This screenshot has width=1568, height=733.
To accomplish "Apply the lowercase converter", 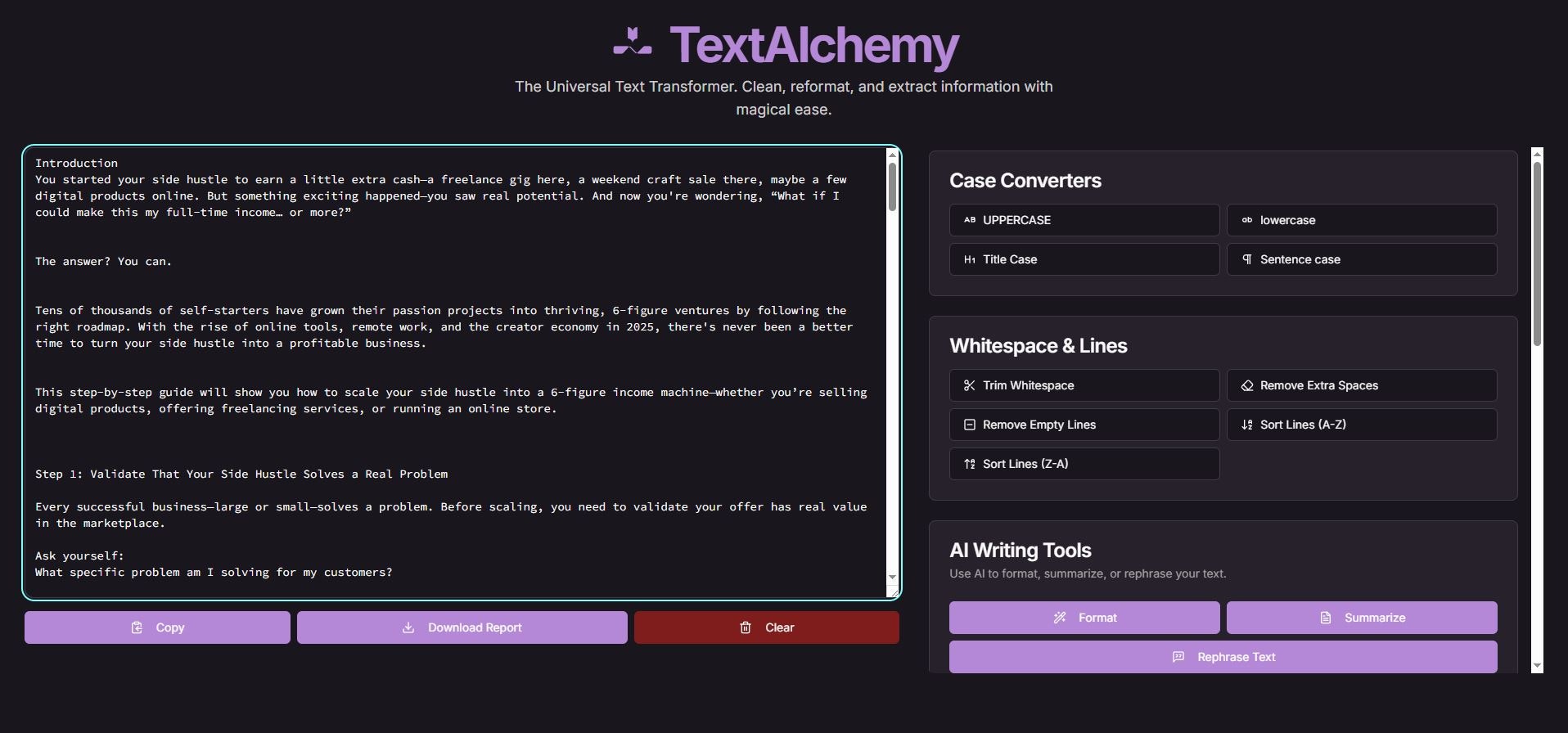I will point(1362,220).
